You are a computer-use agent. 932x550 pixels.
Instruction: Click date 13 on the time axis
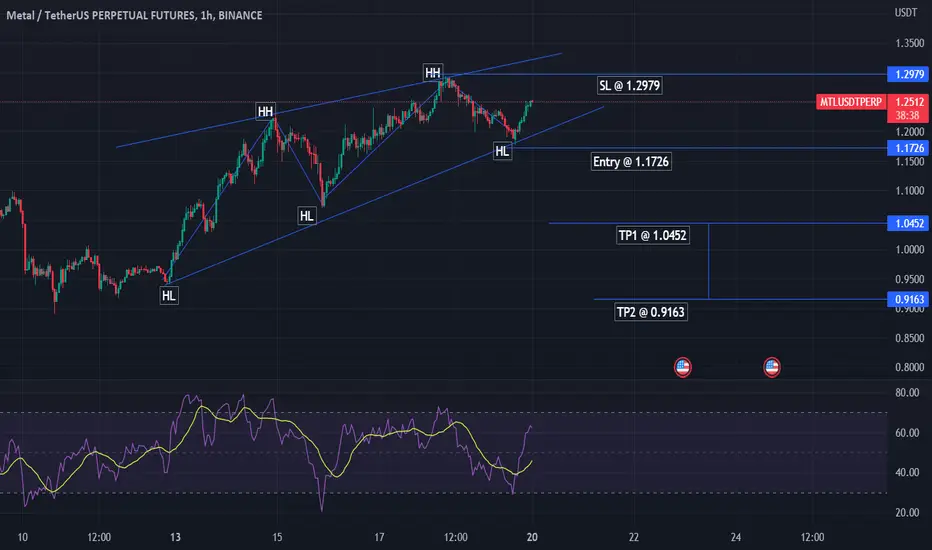point(175,537)
